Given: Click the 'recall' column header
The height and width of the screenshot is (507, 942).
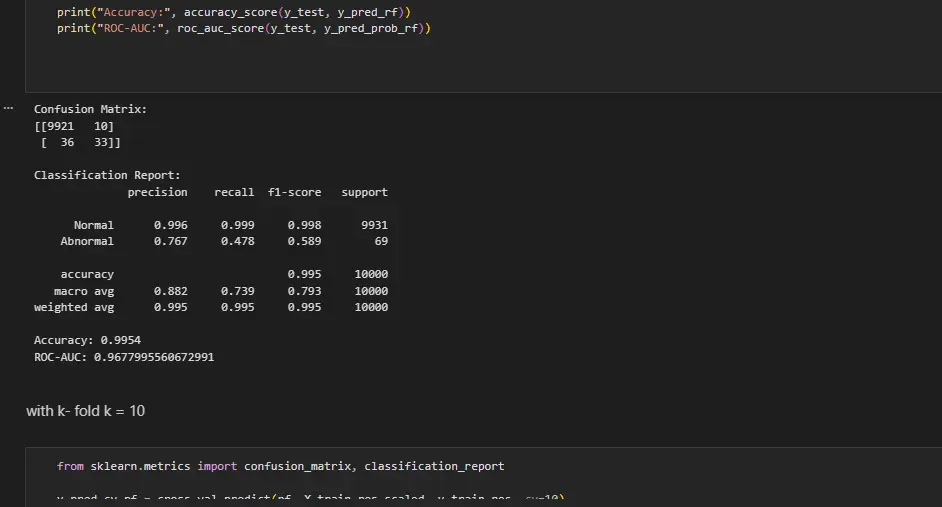Looking at the screenshot, I should (x=234, y=192).
